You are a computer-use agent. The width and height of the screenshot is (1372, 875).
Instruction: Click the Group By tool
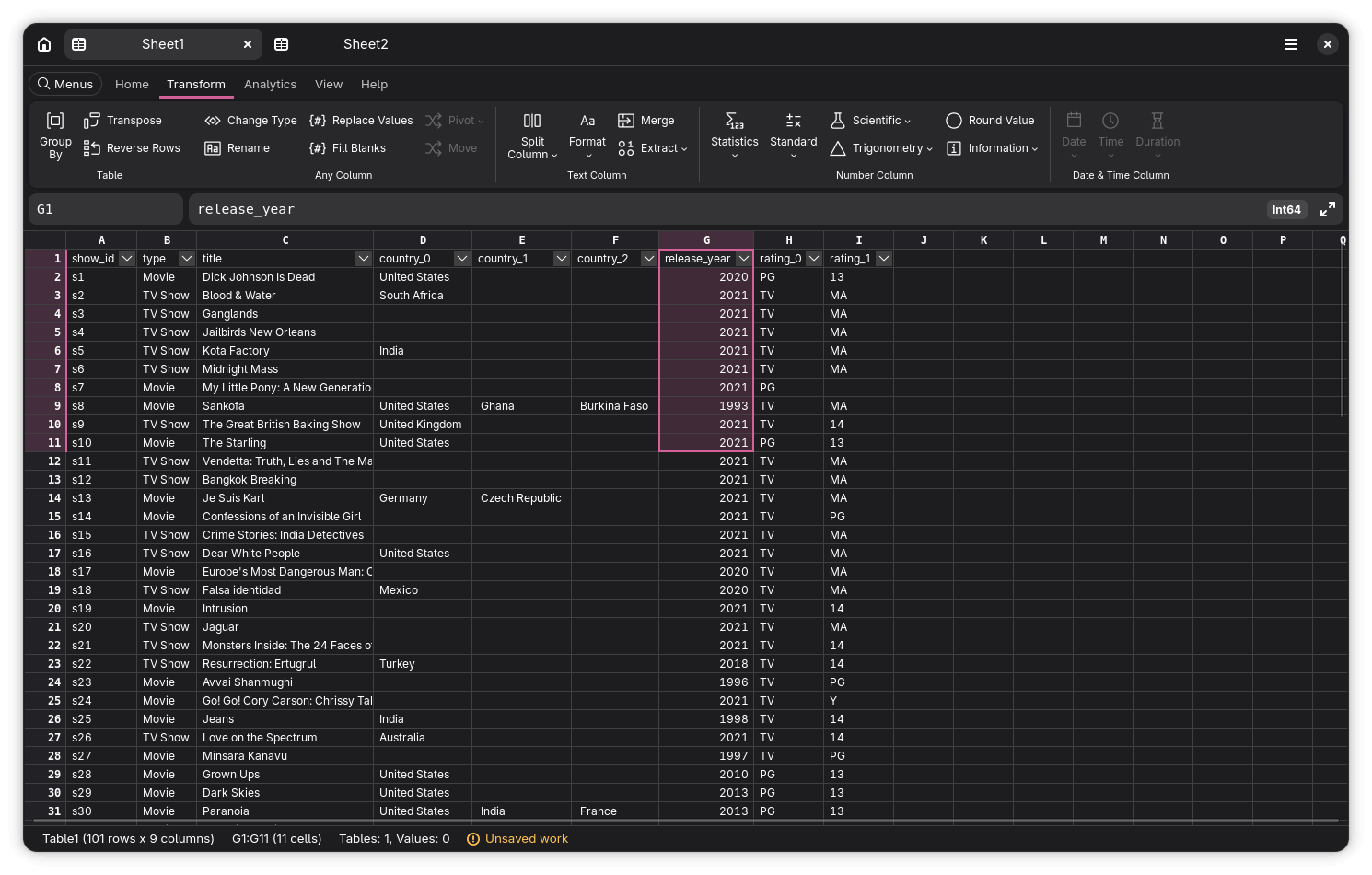[x=55, y=135]
